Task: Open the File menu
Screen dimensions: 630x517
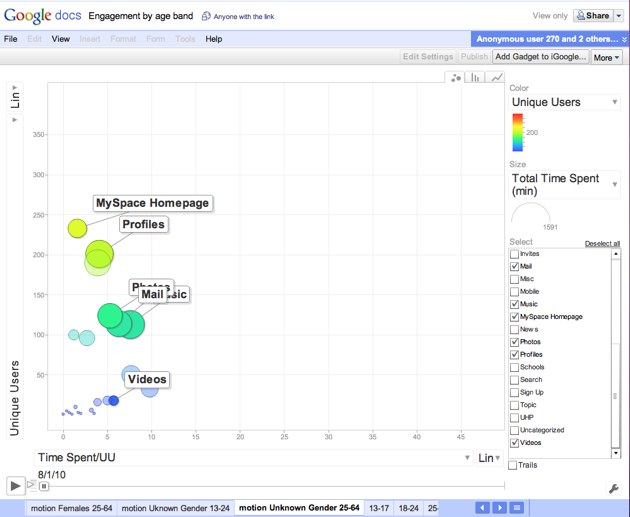Action: click(10, 39)
